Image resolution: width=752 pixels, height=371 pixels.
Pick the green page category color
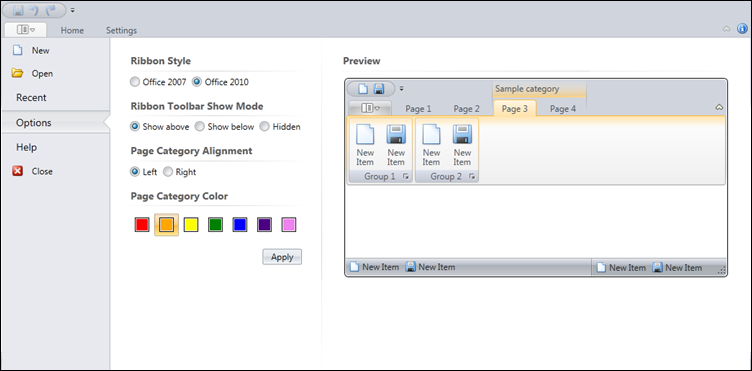[215, 225]
